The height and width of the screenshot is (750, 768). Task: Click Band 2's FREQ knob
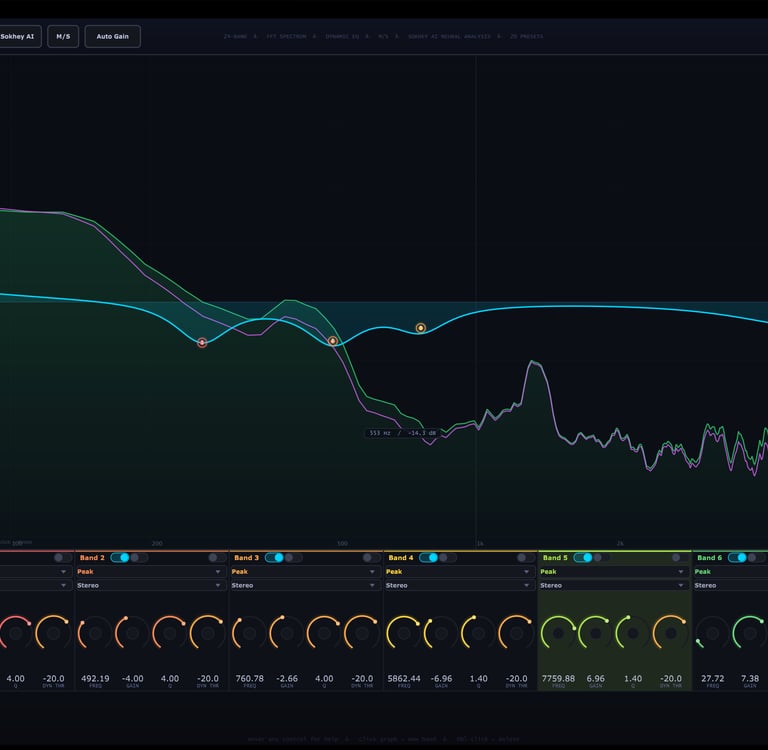(x=95, y=633)
